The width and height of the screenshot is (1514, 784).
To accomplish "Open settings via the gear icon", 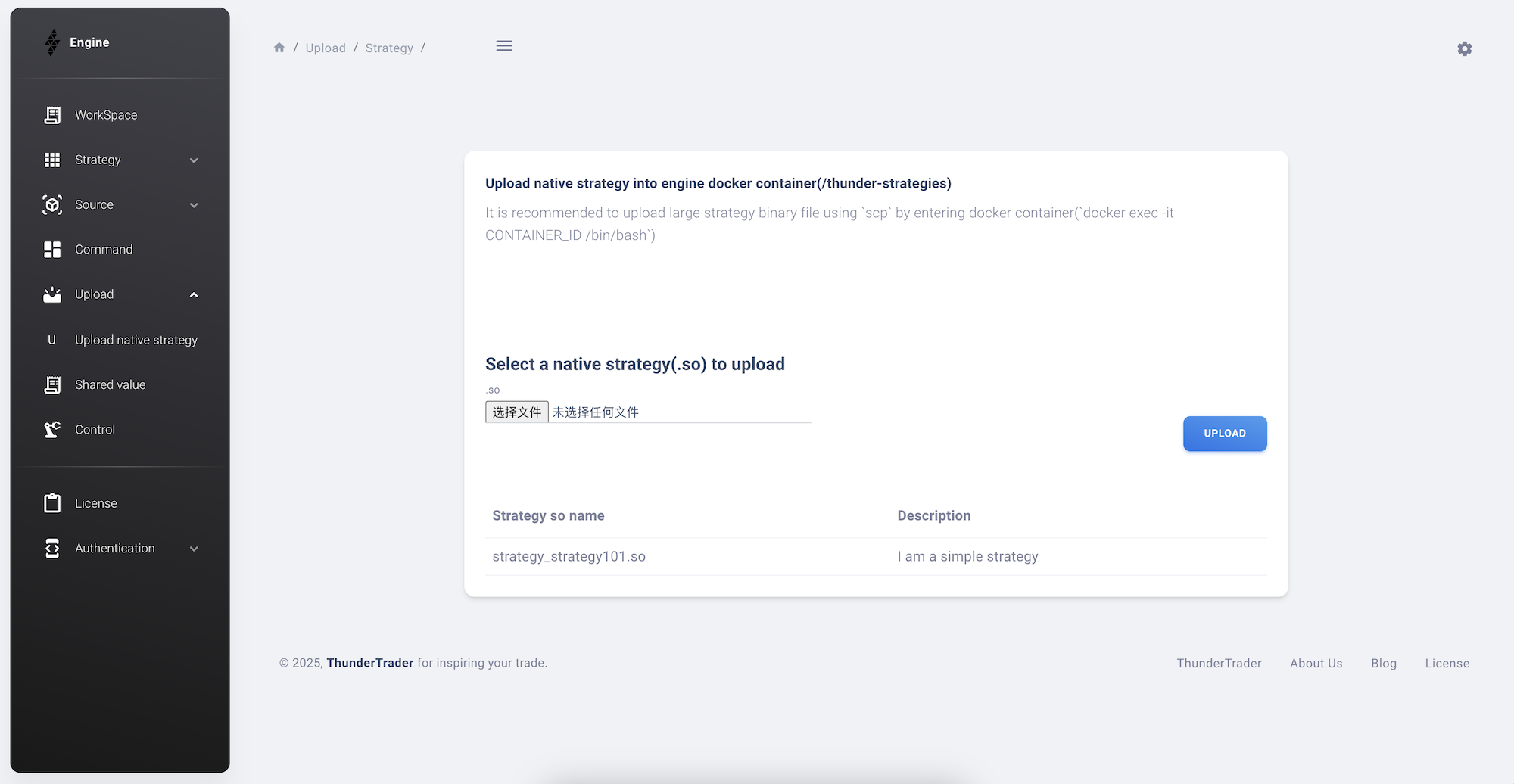I will (1464, 49).
